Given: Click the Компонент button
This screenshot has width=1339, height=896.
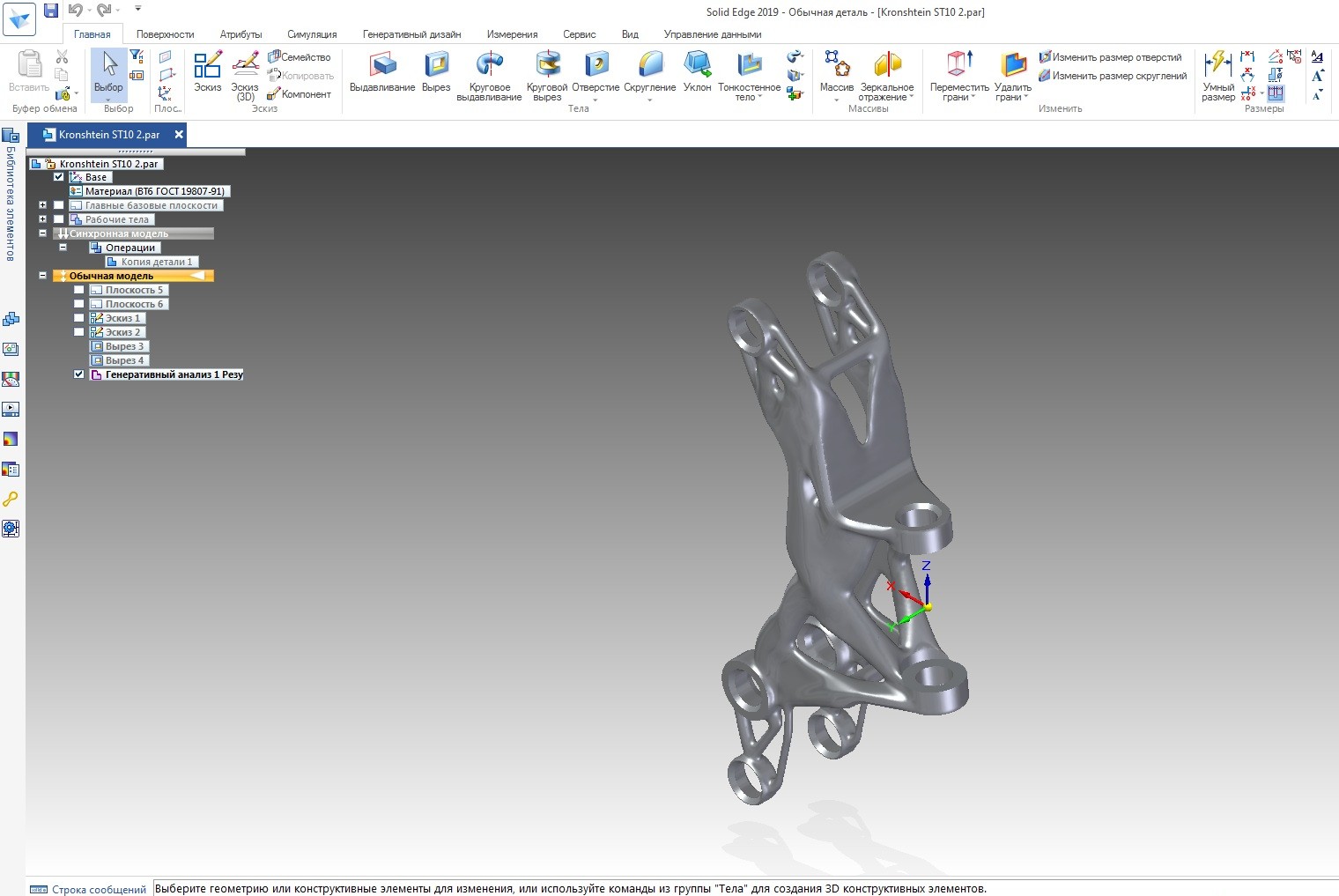Looking at the screenshot, I should (x=300, y=94).
